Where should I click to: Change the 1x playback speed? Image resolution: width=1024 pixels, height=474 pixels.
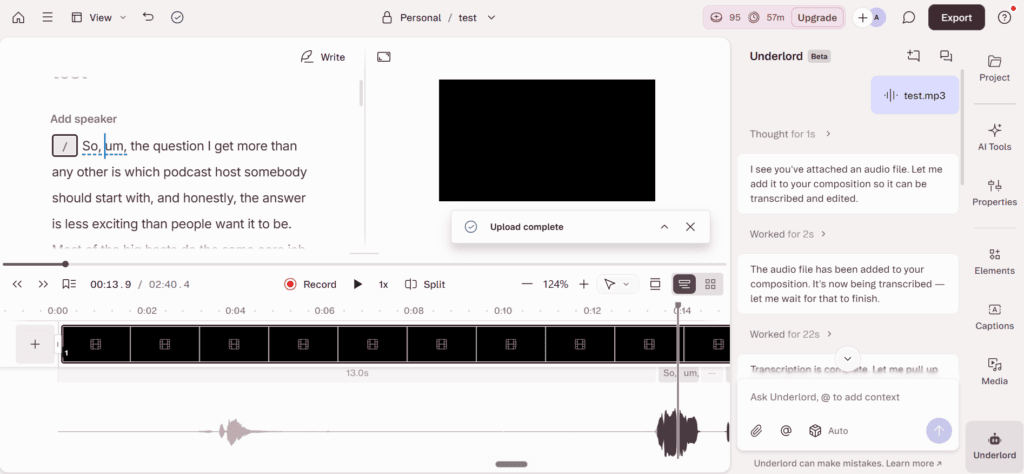pyautogui.click(x=383, y=284)
